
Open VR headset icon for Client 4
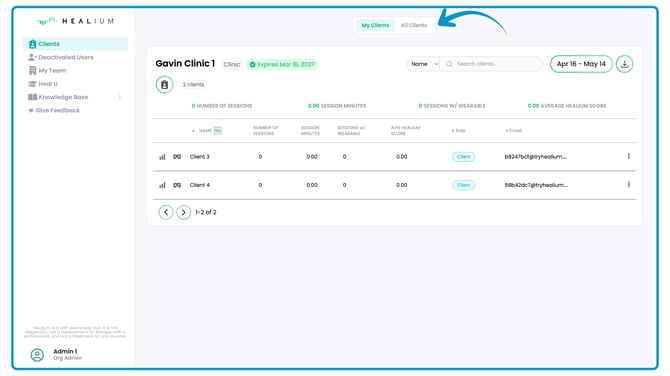(x=177, y=185)
